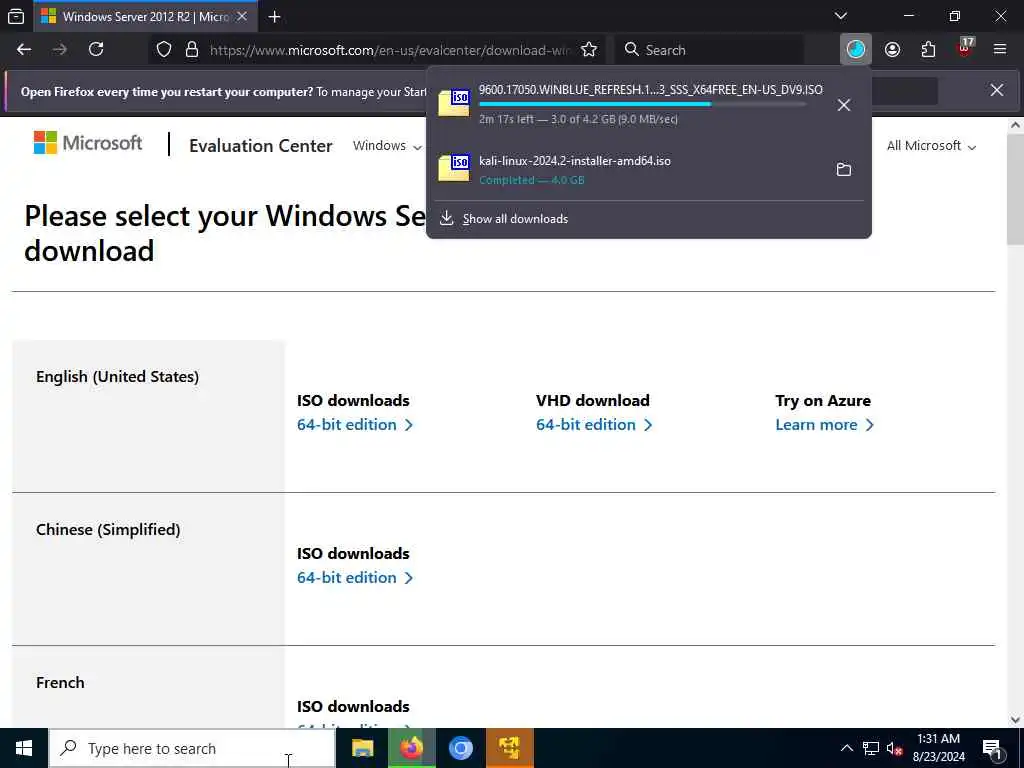Open the VHD download 64-bit edition link
Image resolution: width=1024 pixels, height=768 pixels.
[594, 424]
